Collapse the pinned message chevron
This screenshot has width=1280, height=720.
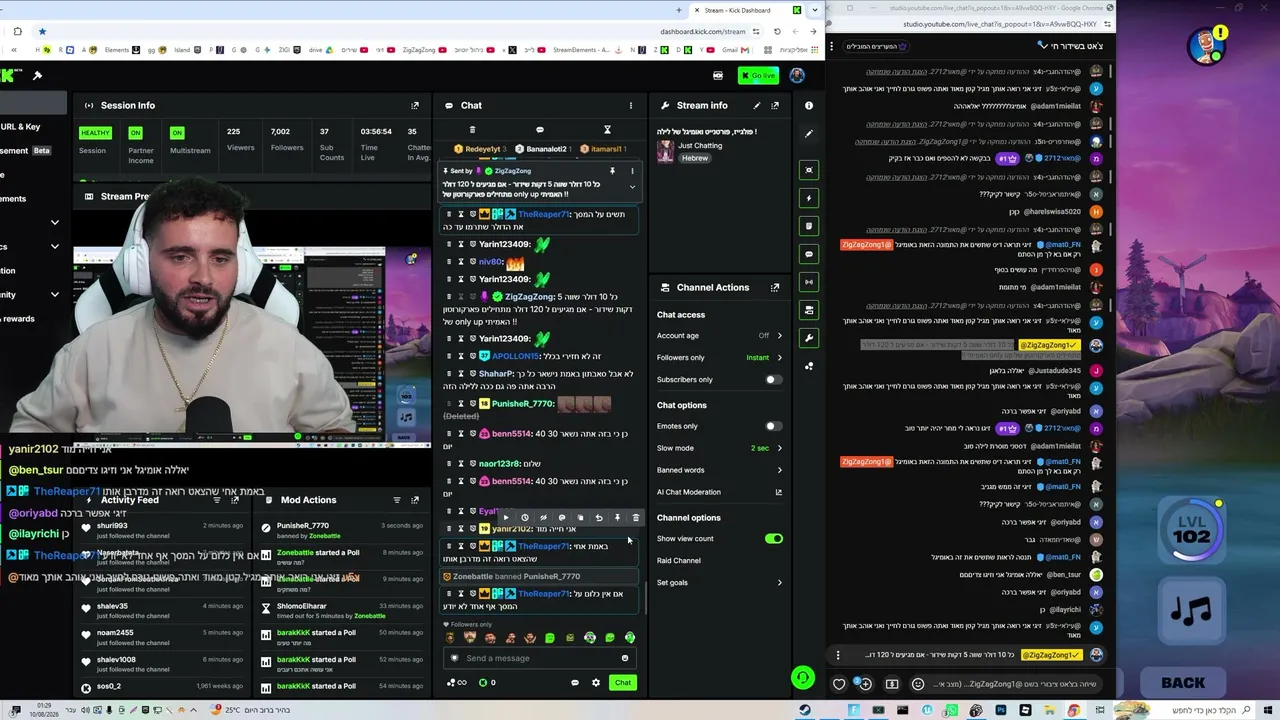(632, 187)
